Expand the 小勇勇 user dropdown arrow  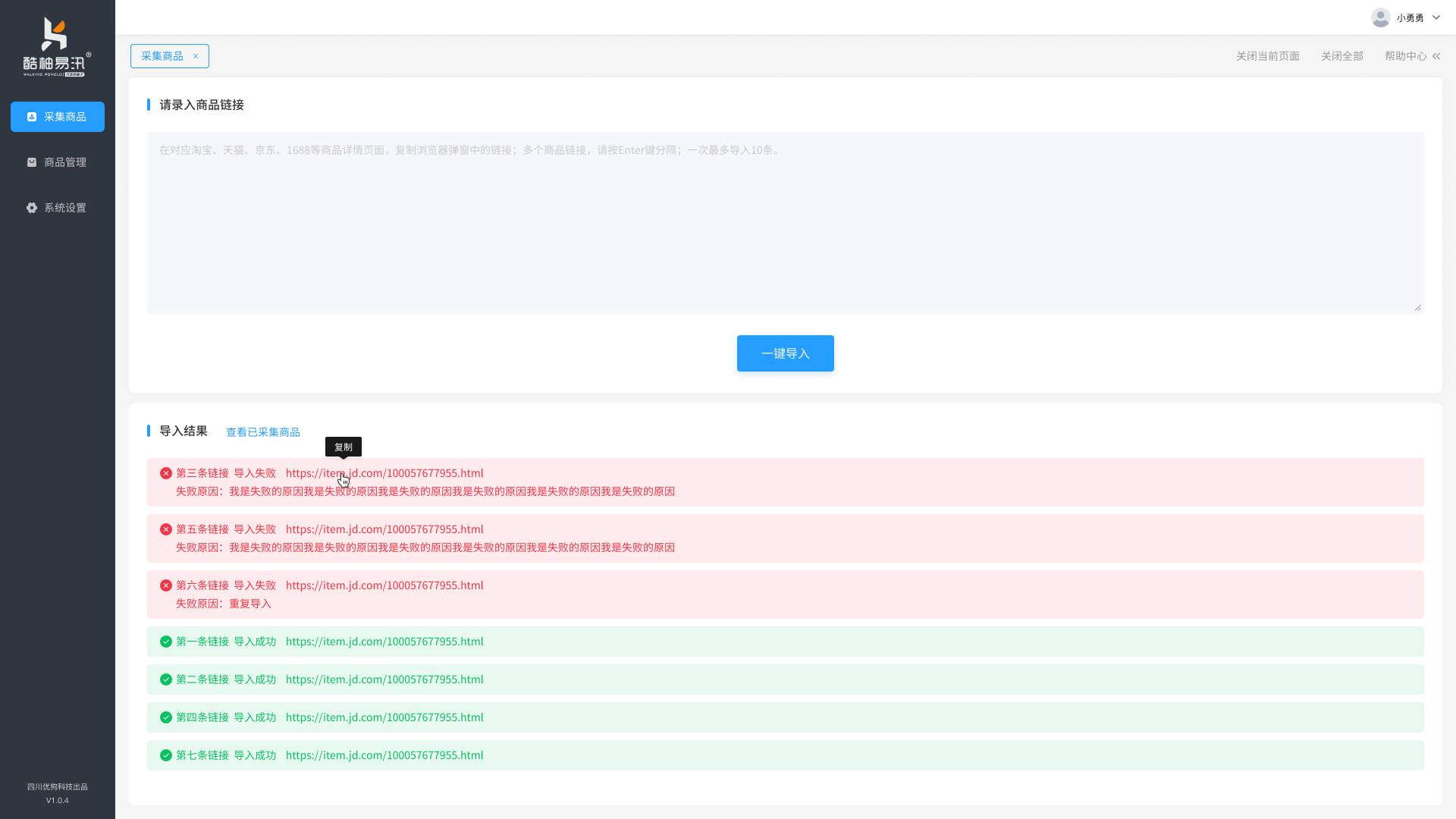[1436, 17]
